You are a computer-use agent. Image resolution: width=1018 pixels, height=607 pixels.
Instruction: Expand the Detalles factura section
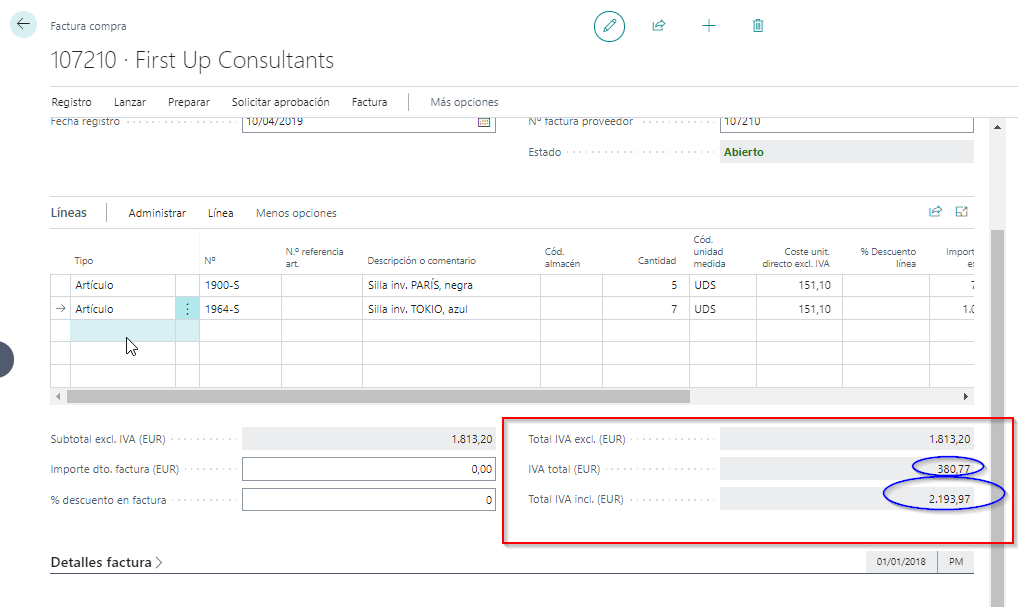point(106,562)
